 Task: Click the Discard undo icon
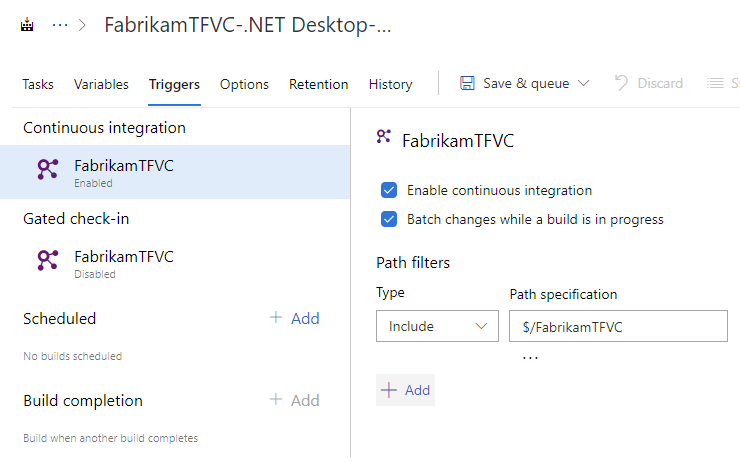(x=622, y=83)
